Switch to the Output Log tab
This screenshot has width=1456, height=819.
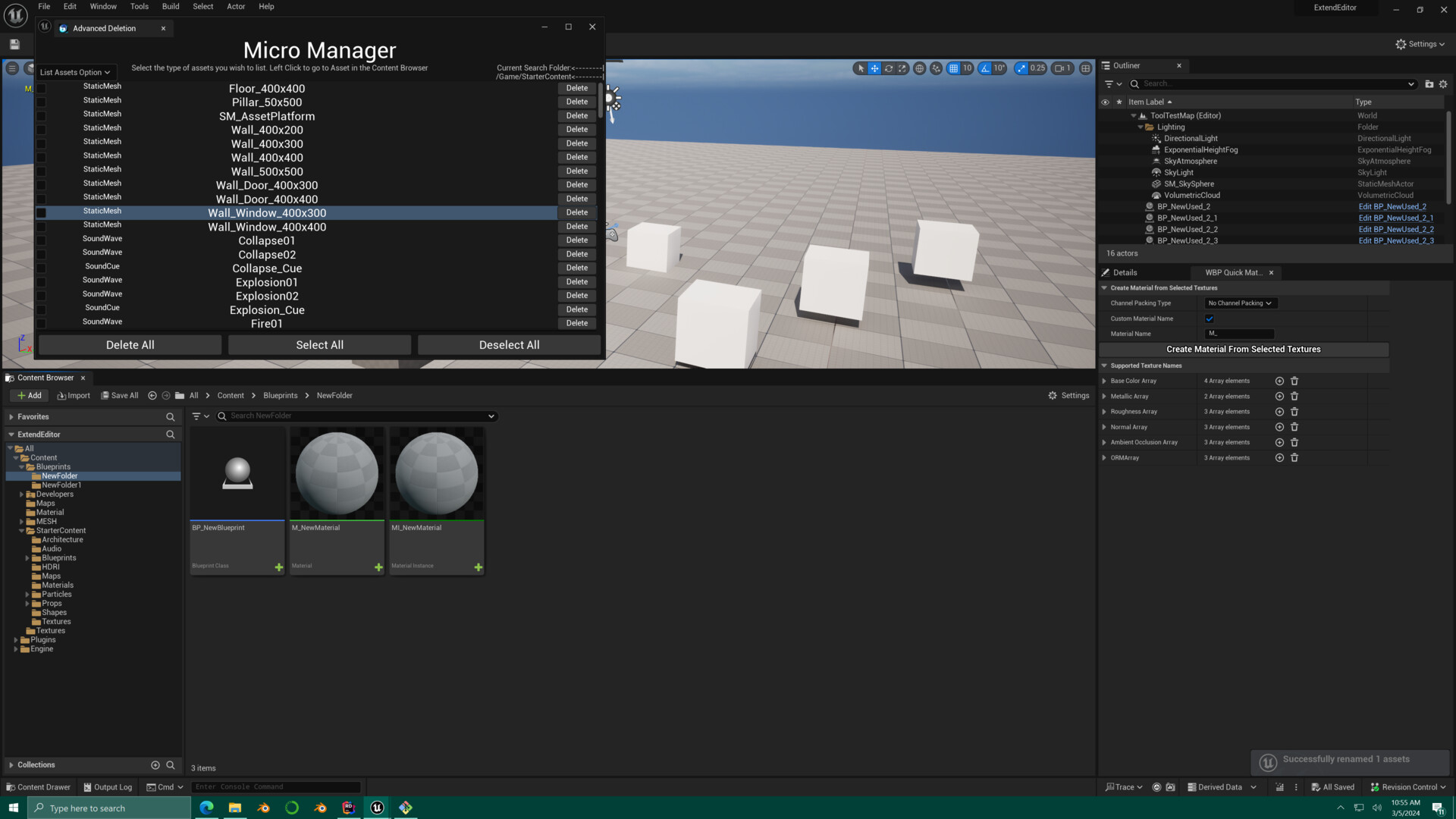click(108, 786)
